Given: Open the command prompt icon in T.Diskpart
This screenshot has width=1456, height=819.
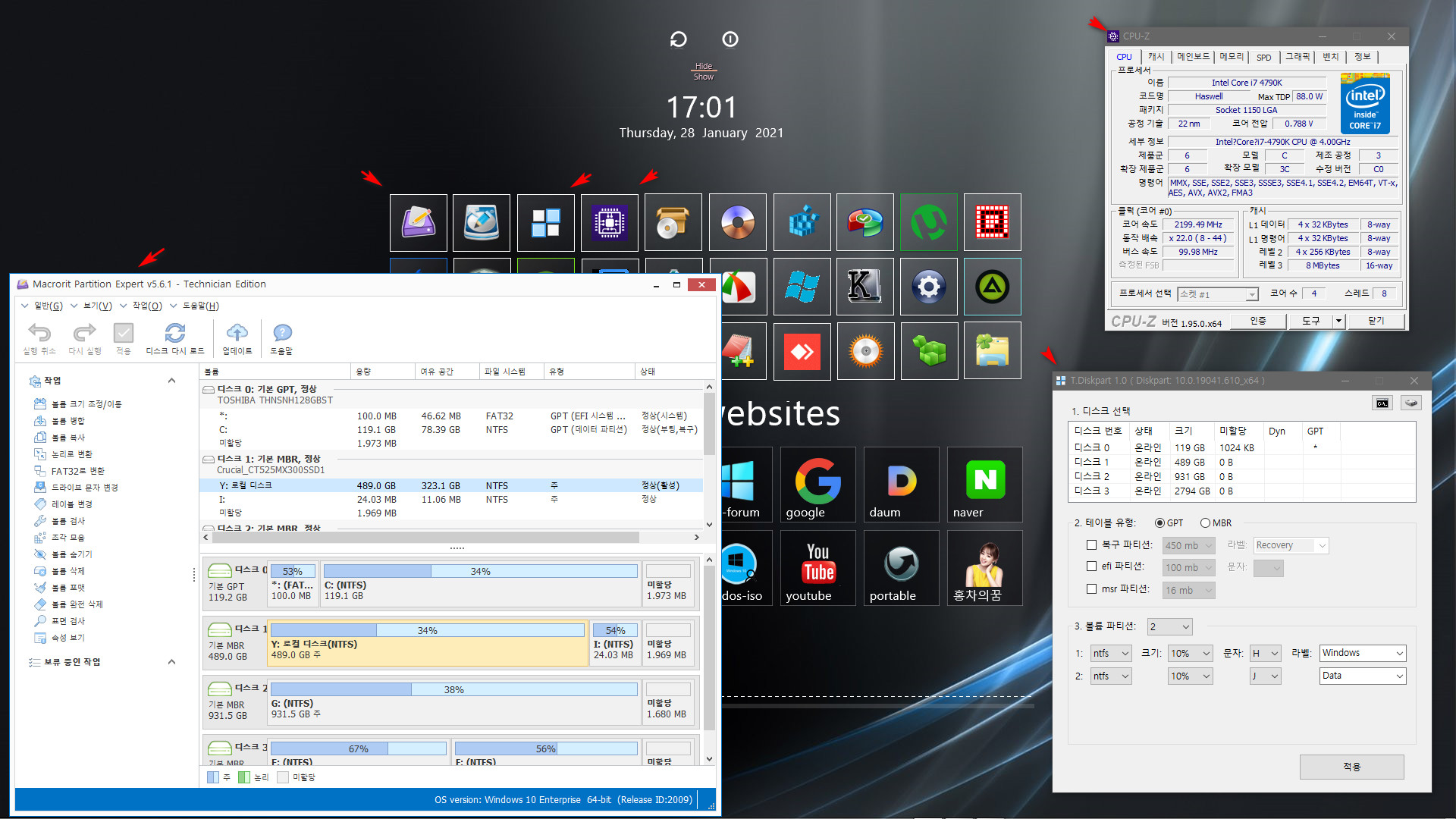Looking at the screenshot, I should [1382, 403].
